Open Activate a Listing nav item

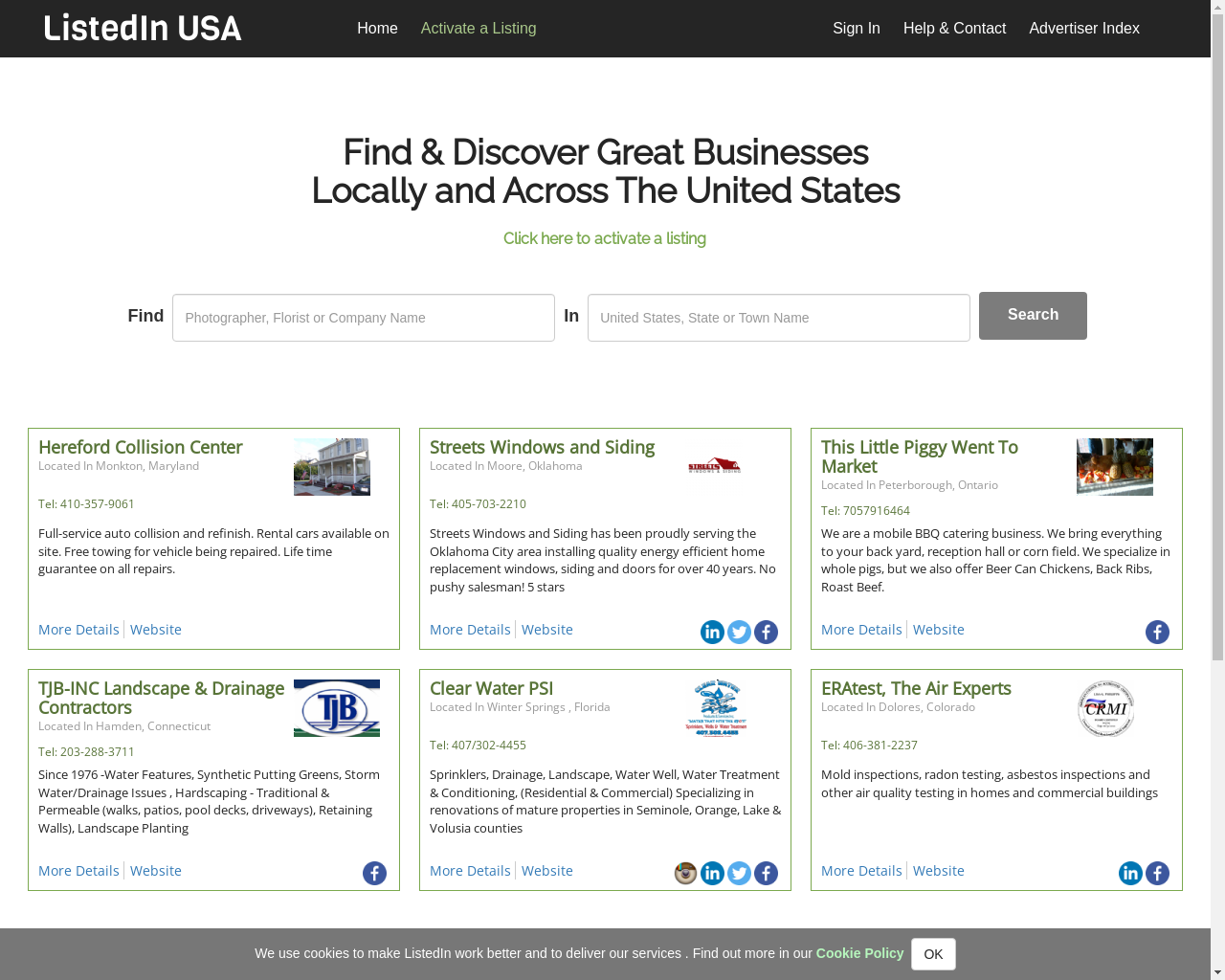click(x=479, y=29)
